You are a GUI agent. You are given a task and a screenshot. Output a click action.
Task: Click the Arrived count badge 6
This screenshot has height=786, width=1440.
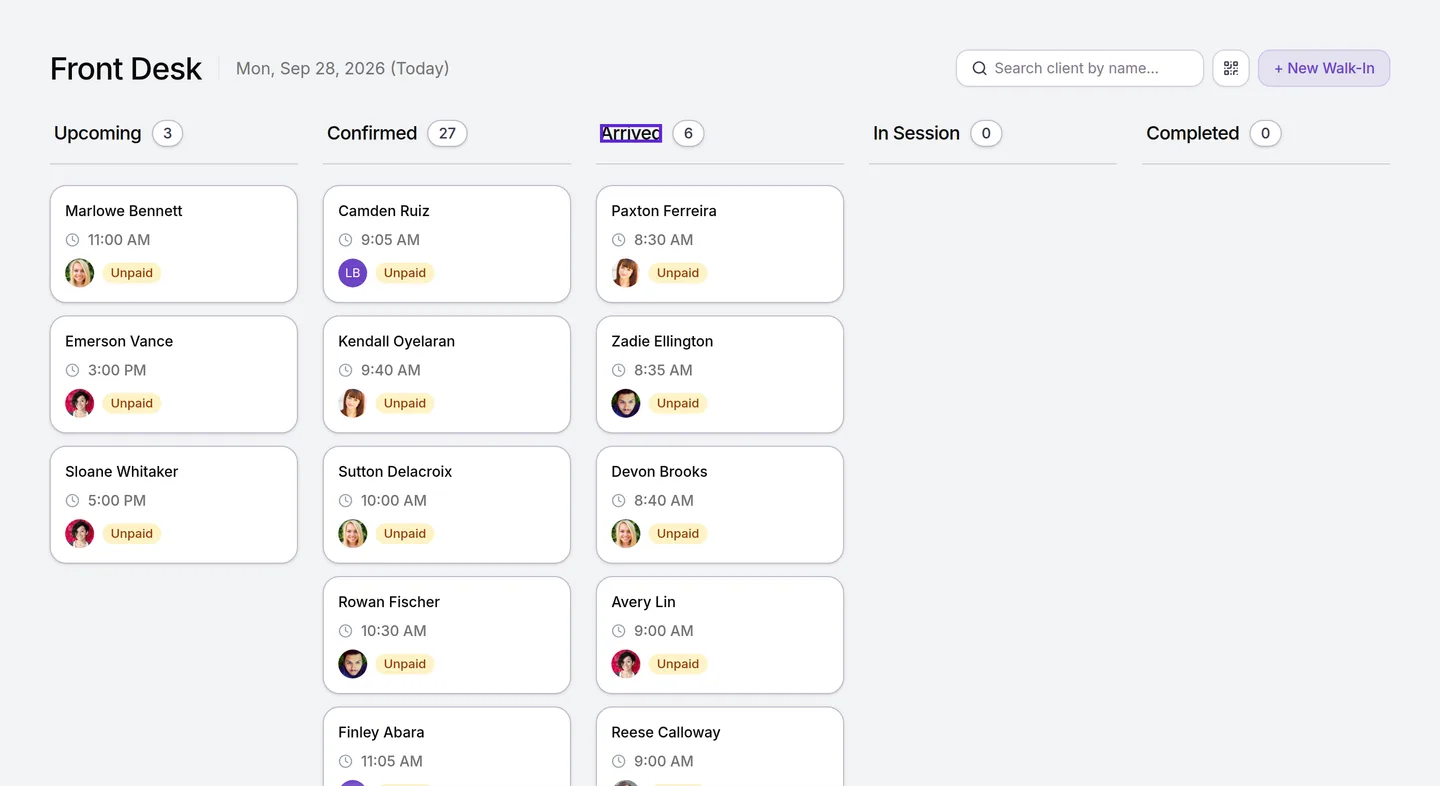[688, 133]
